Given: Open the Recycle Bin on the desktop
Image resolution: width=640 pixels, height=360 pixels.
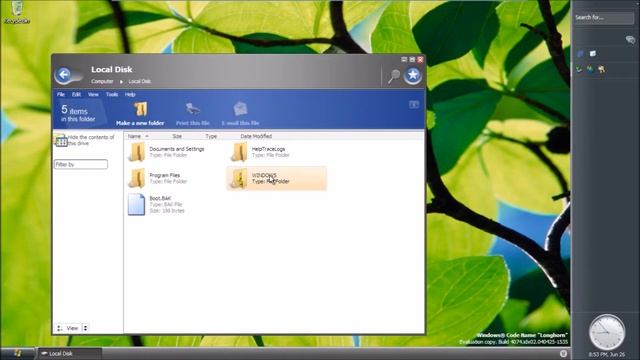Looking at the screenshot, I should coord(16,12).
